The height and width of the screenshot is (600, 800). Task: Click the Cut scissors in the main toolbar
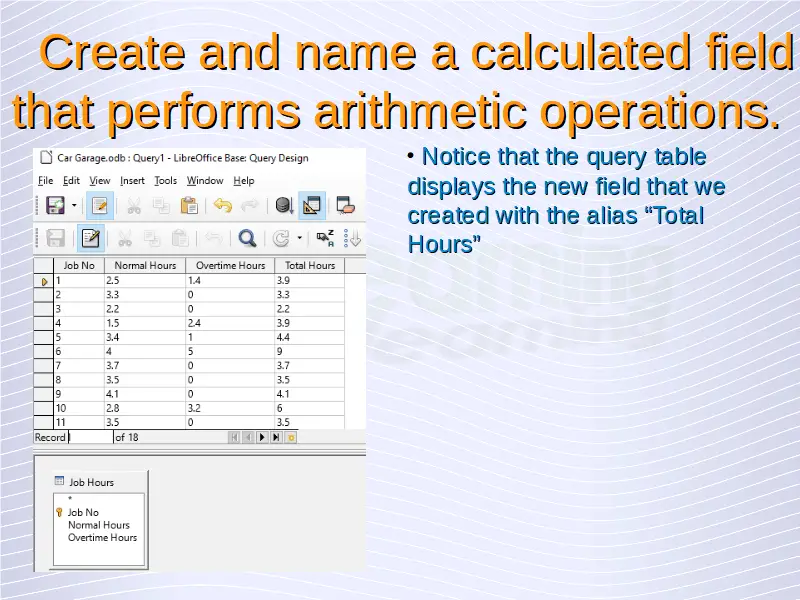point(134,206)
